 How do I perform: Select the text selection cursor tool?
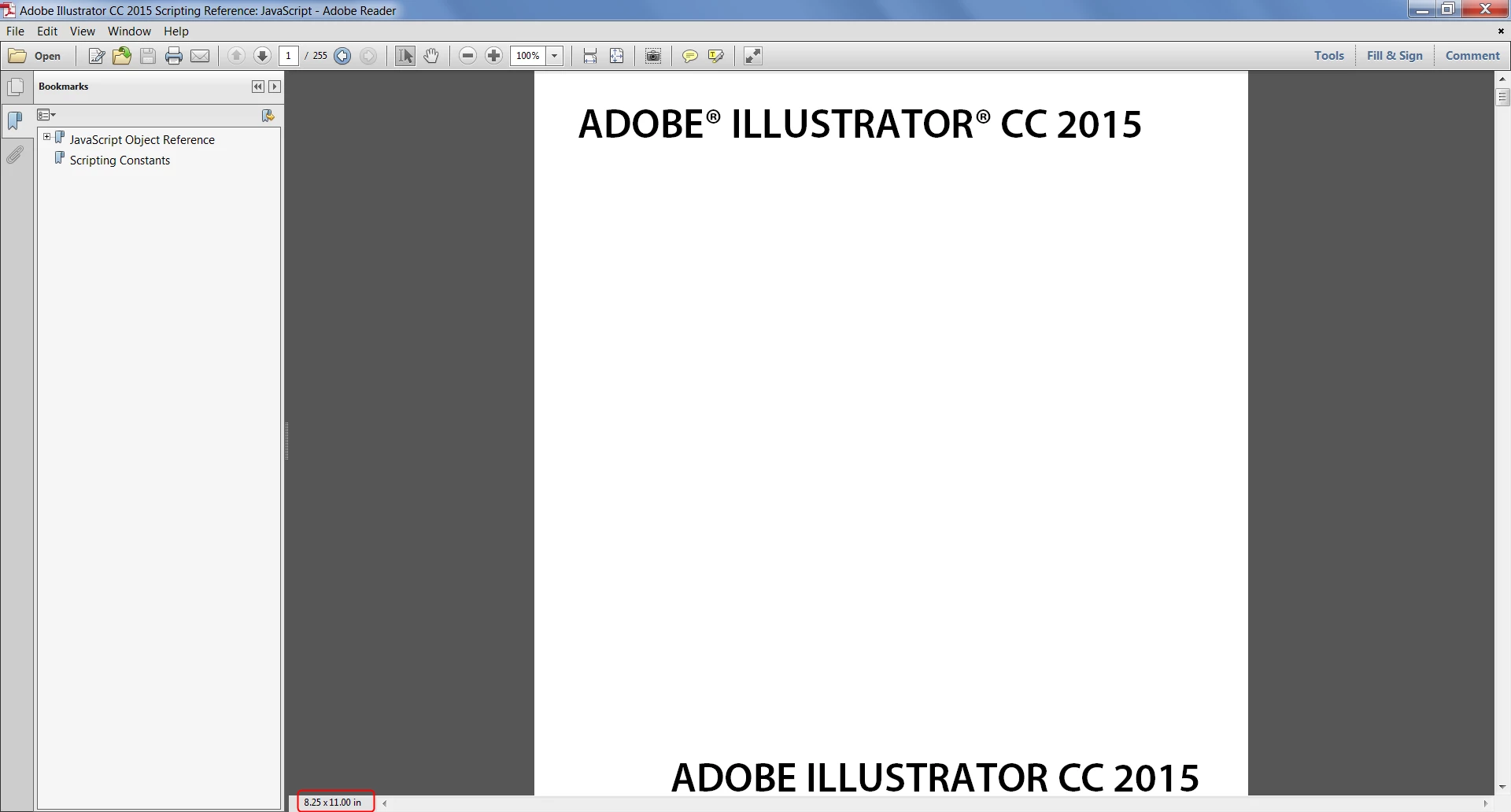[x=405, y=56]
